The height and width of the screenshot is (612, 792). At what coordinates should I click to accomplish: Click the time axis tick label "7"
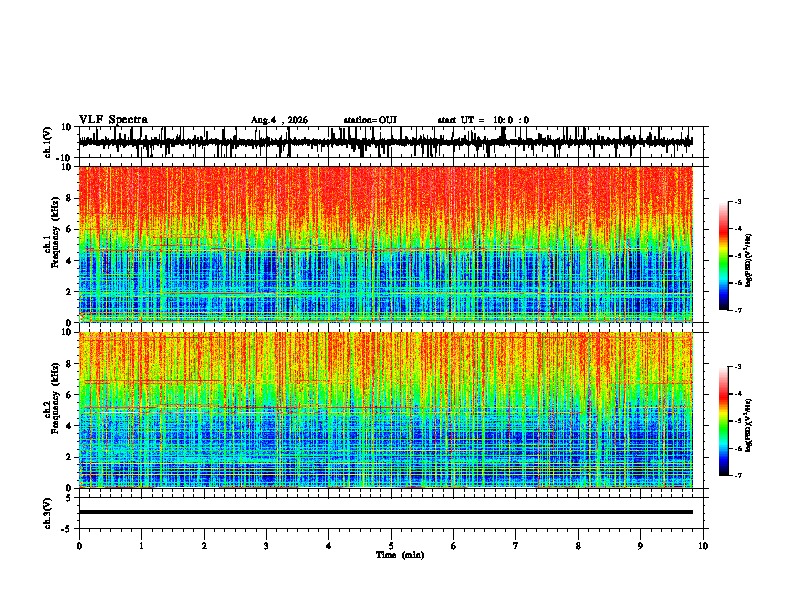pyautogui.click(x=516, y=546)
